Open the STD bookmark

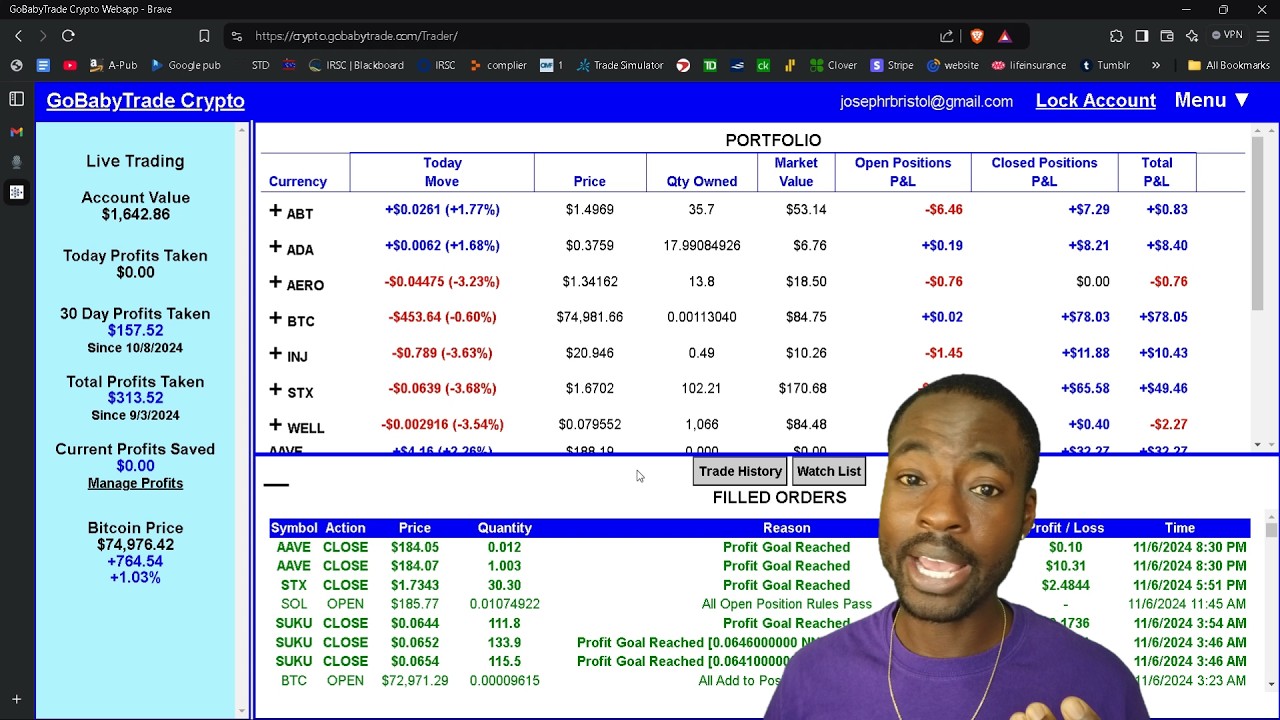(260, 65)
